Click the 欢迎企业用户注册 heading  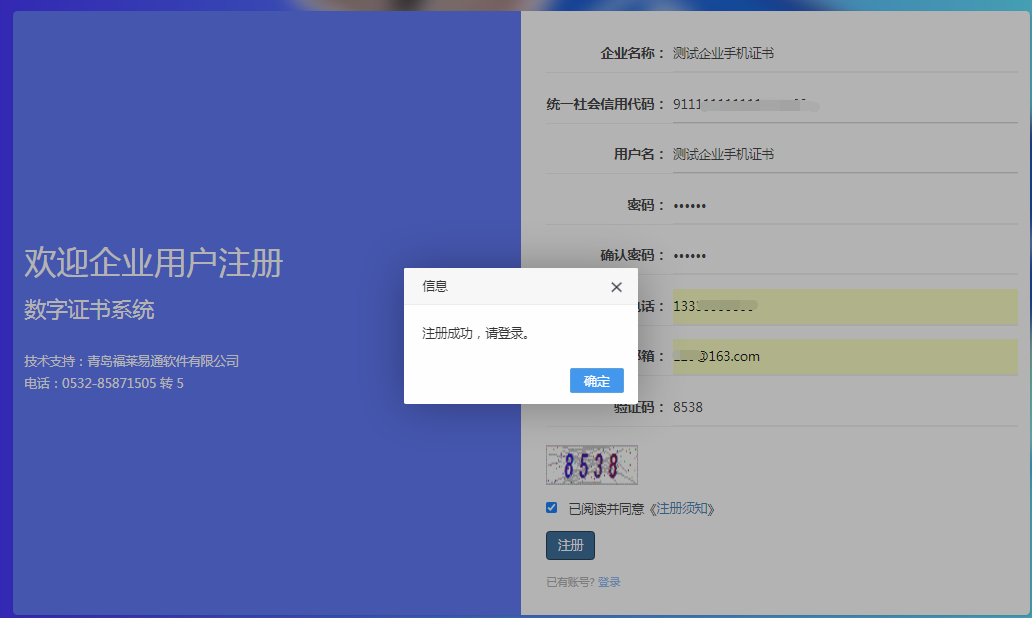pos(154,263)
